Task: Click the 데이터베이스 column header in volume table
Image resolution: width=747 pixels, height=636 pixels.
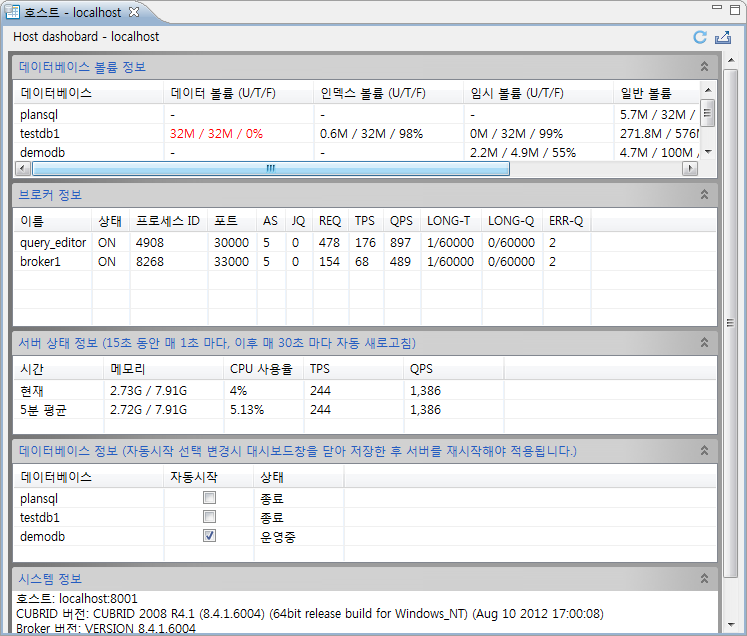Action: pyautogui.click(x=57, y=93)
